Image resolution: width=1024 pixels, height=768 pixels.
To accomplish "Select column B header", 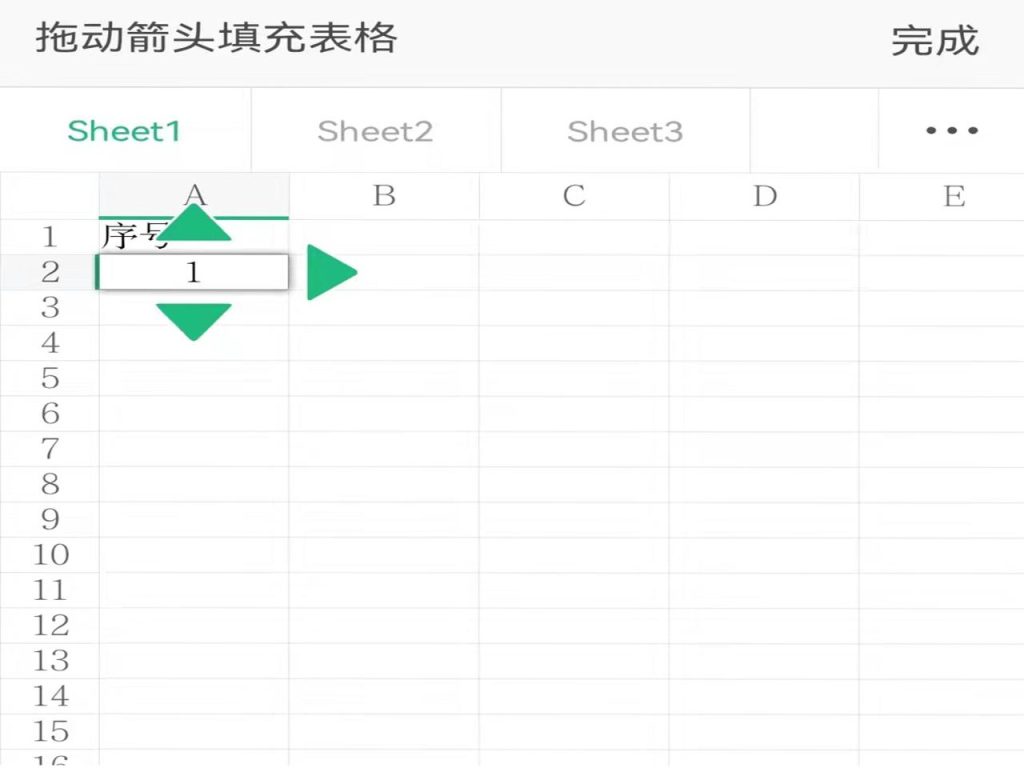I will [384, 196].
